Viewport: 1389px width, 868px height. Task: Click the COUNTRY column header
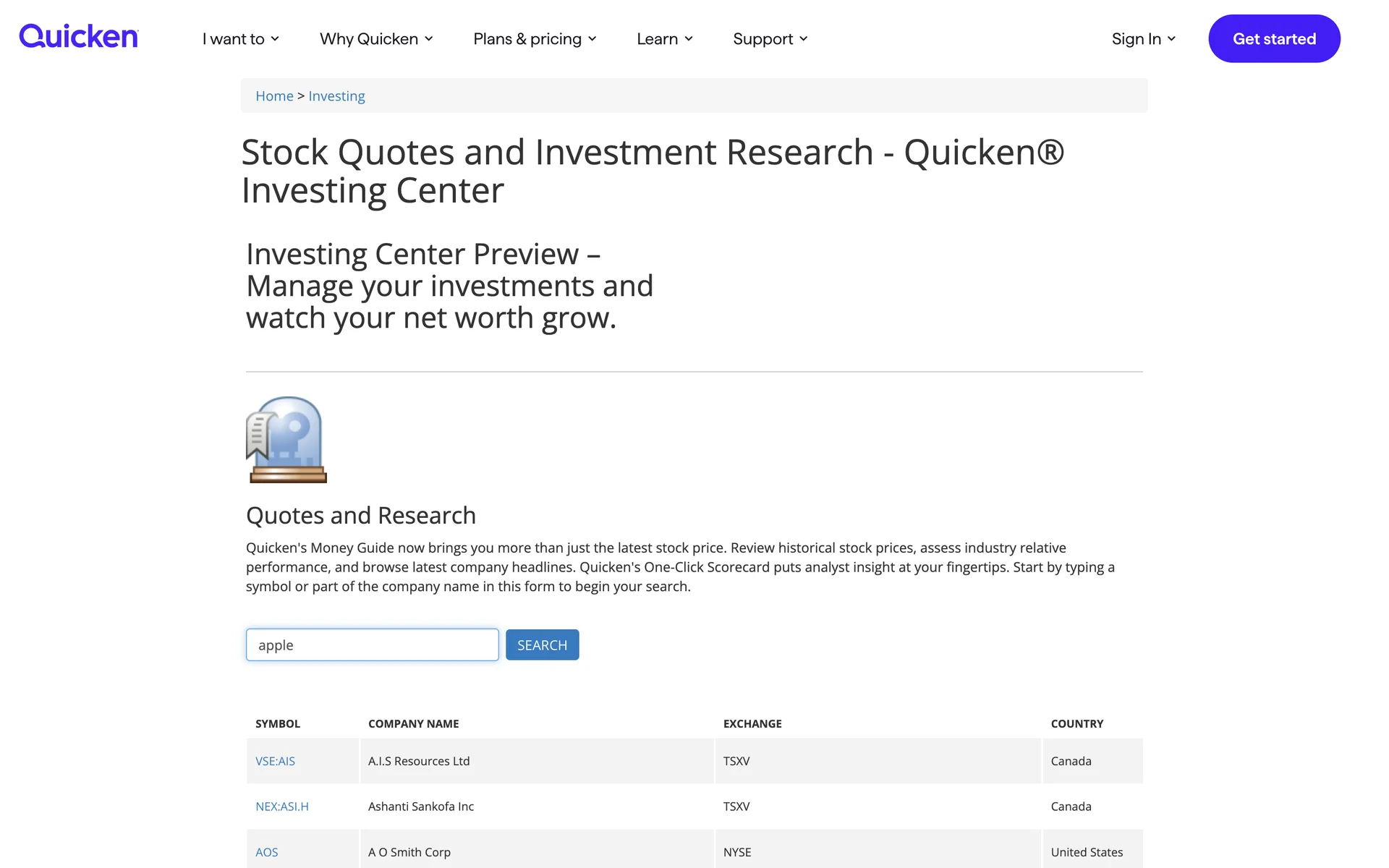pos(1076,723)
